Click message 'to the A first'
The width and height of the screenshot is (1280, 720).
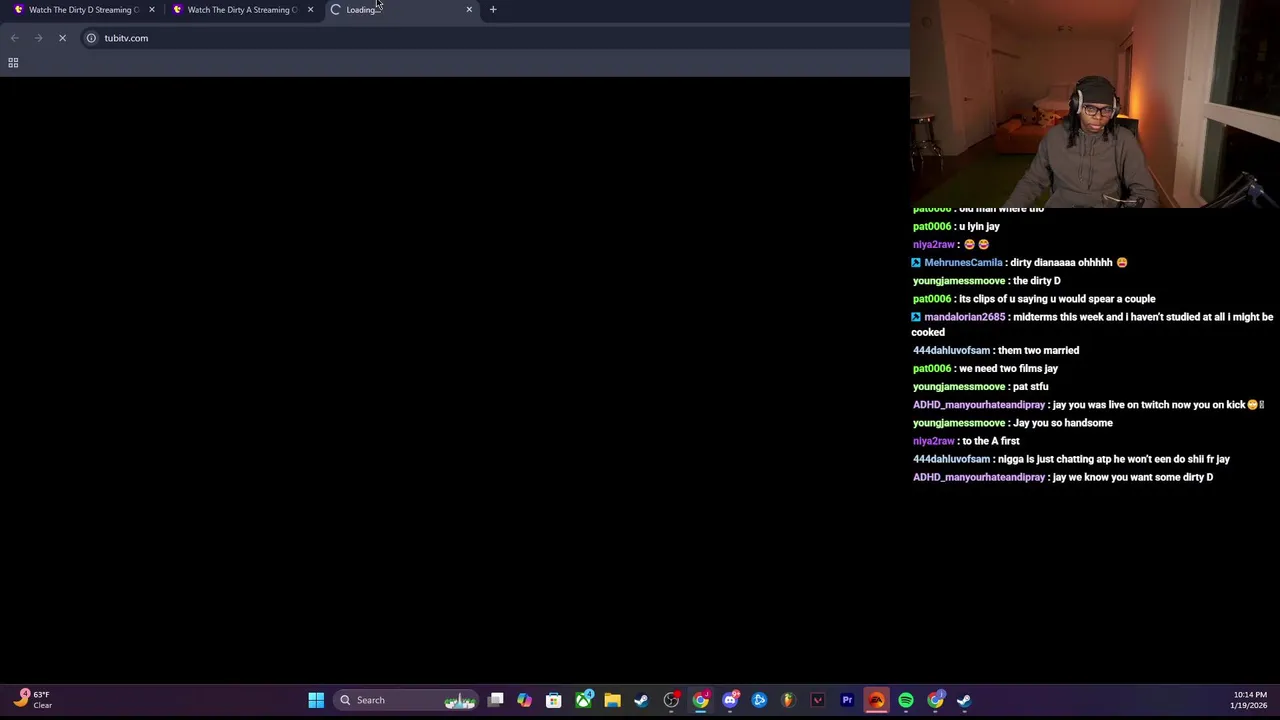click(991, 441)
